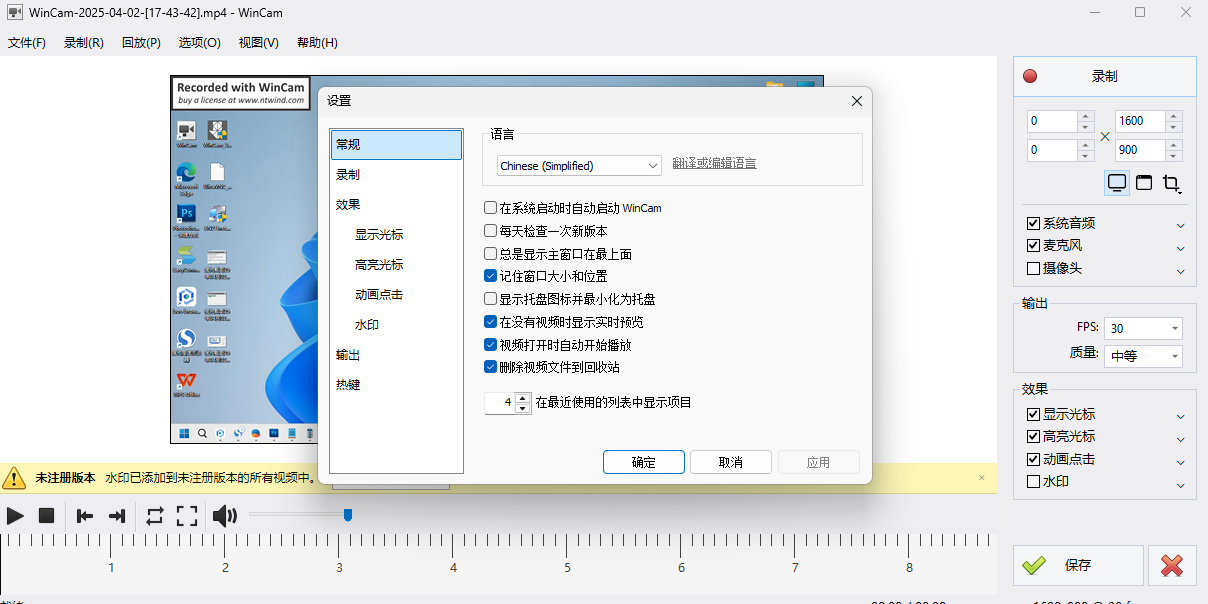Image resolution: width=1208 pixels, height=604 pixels.
Task: Enable 每天检查一次新版本 checkbox
Action: pyautogui.click(x=491, y=231)
